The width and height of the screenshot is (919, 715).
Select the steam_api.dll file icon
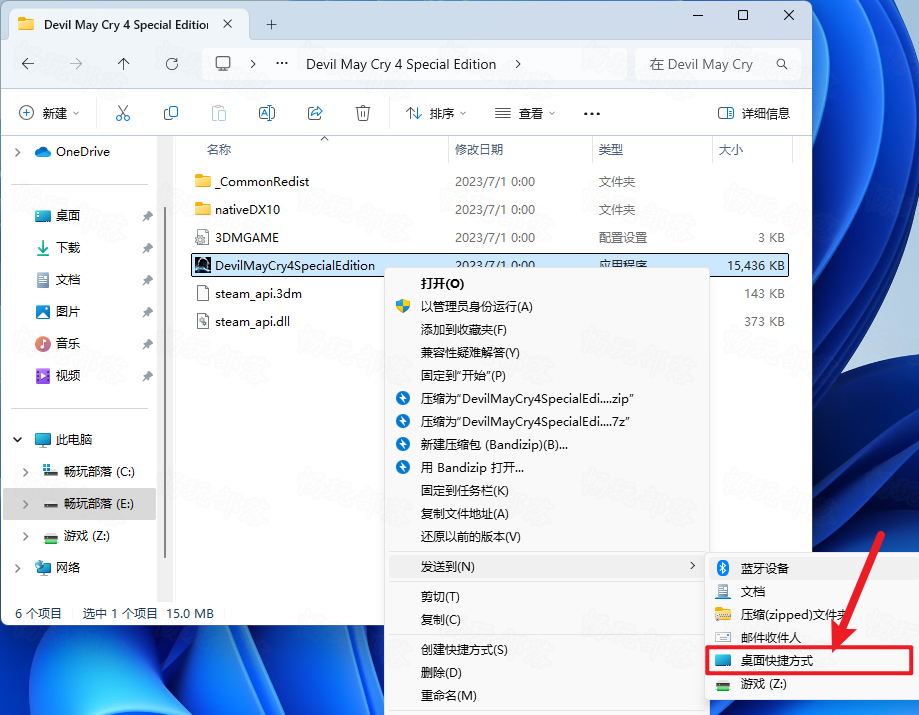[x=203, y=321]
